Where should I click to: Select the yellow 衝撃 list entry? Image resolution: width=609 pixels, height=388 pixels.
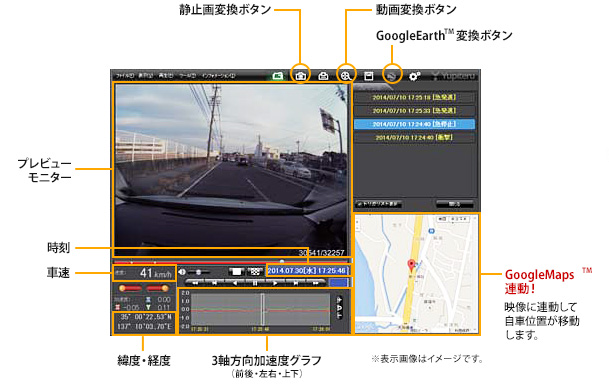414,137
